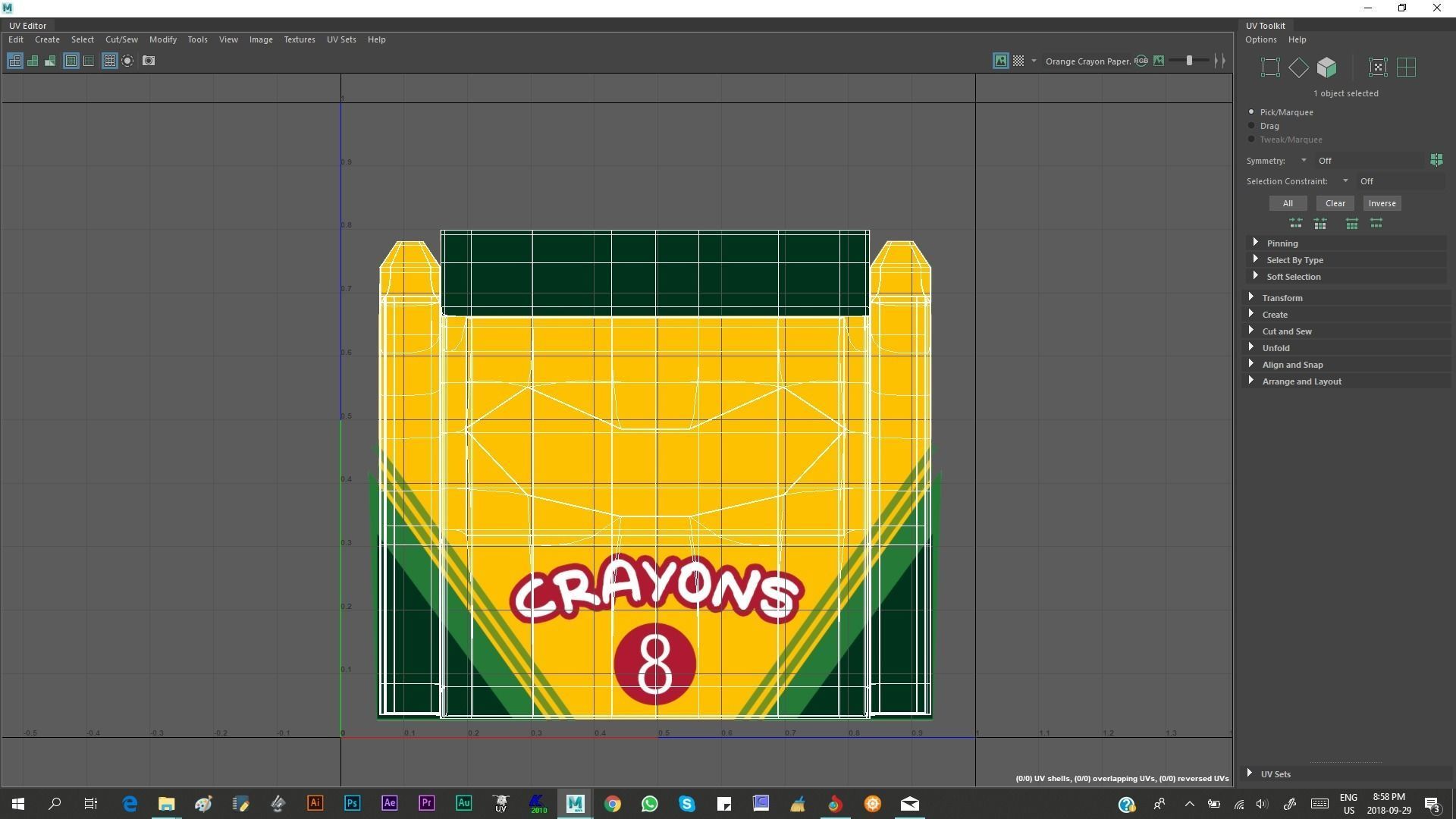The image size is (1456, 819).
Task: Expand the Align and Snap section
Action: point(1347,365)
